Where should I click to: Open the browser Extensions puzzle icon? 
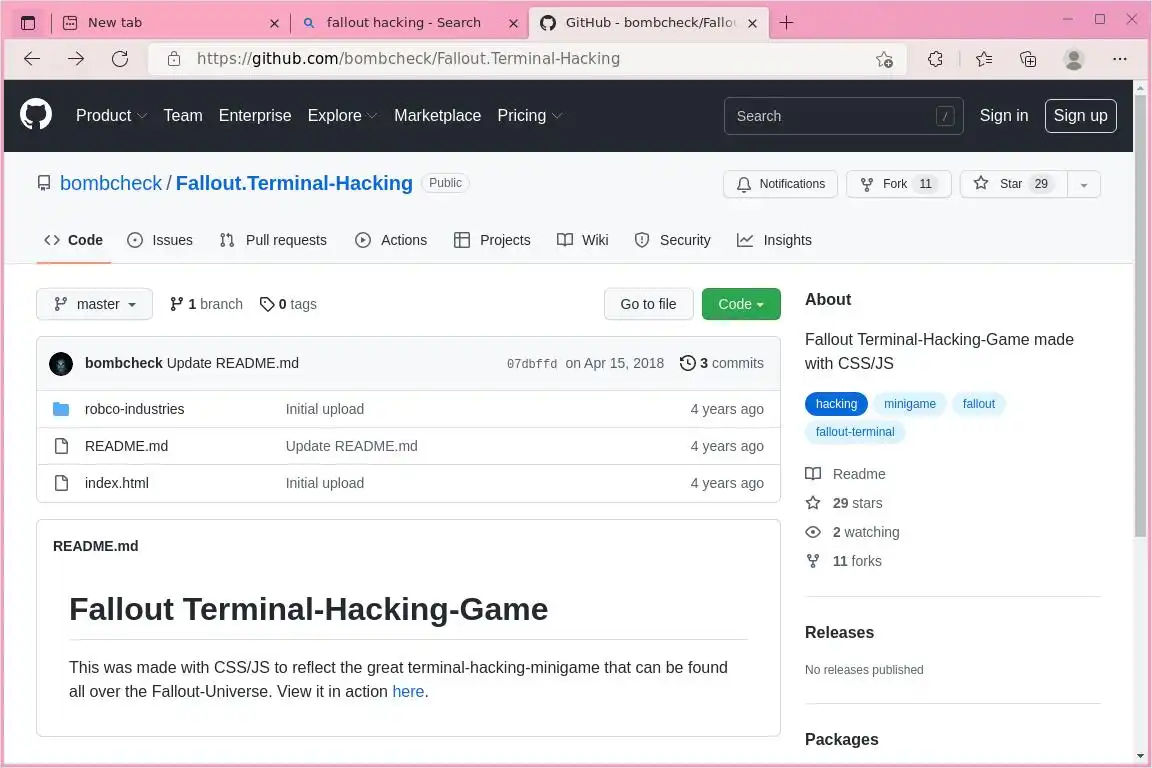(935, 59)
